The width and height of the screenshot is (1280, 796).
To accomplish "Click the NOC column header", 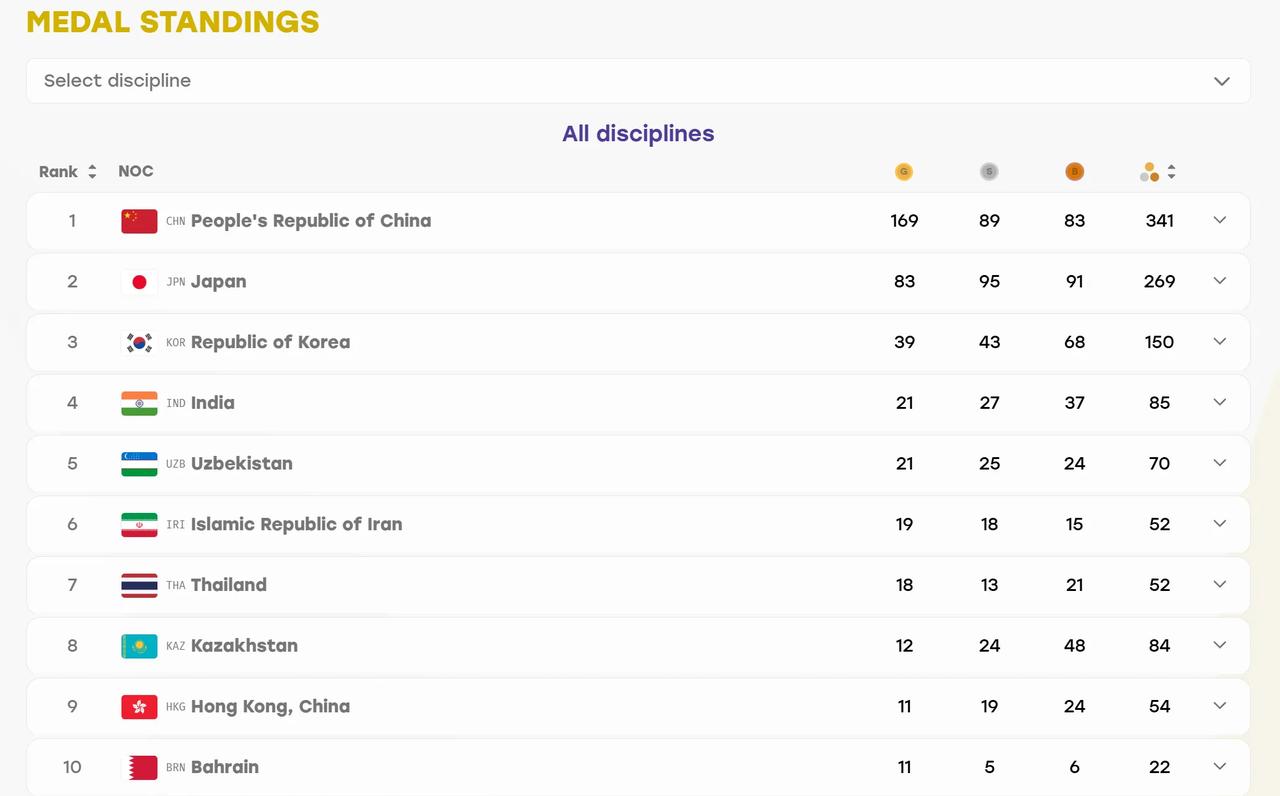I will pos(136,171).
